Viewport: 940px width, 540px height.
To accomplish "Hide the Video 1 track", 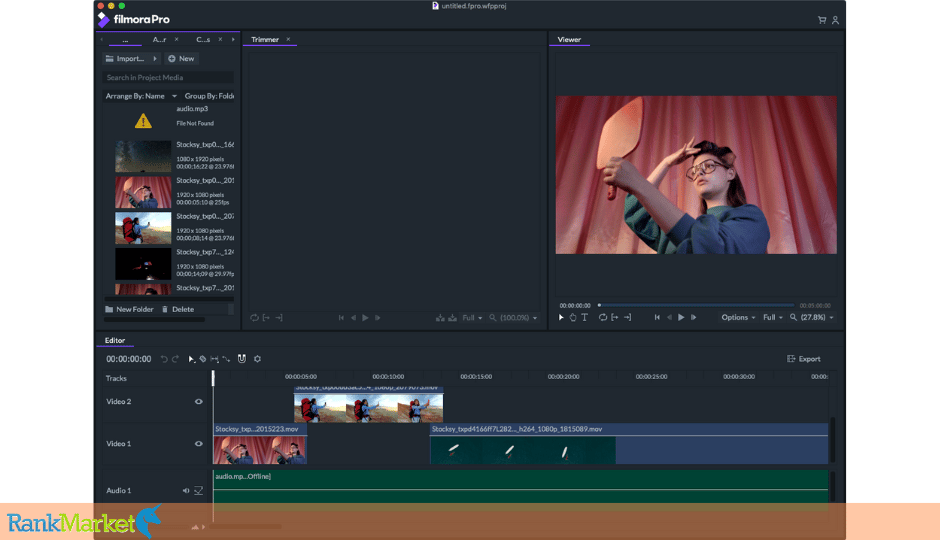I will (198, 444).
